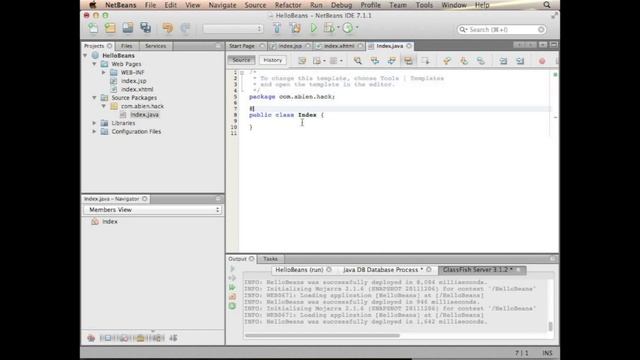Open the Source menu
The width and height of the screenshot is (640, 360).
[x=255, y=5]
